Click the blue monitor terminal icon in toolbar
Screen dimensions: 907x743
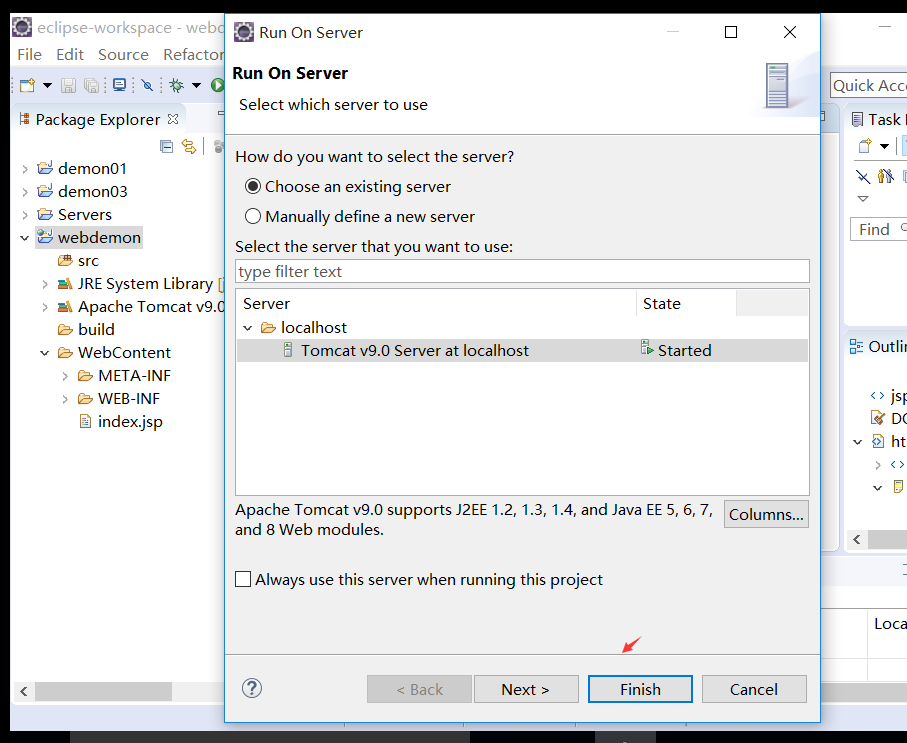pos(120,86)
